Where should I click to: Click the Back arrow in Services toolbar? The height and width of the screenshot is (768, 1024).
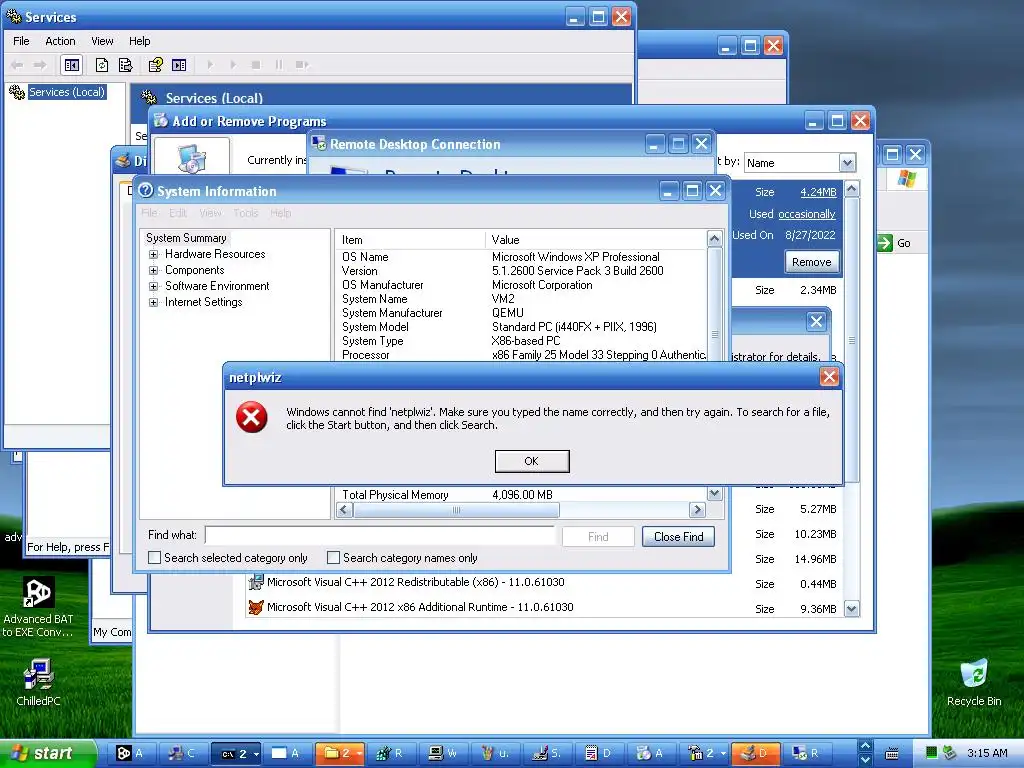18,65
